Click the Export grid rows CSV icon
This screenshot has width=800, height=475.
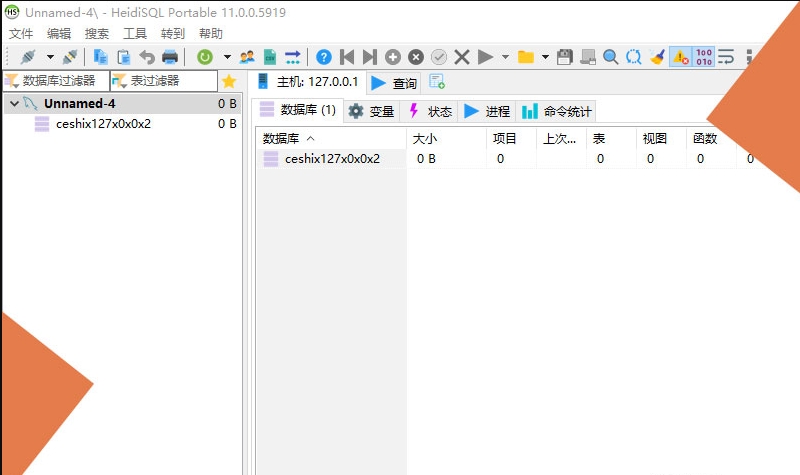[270, 57]
